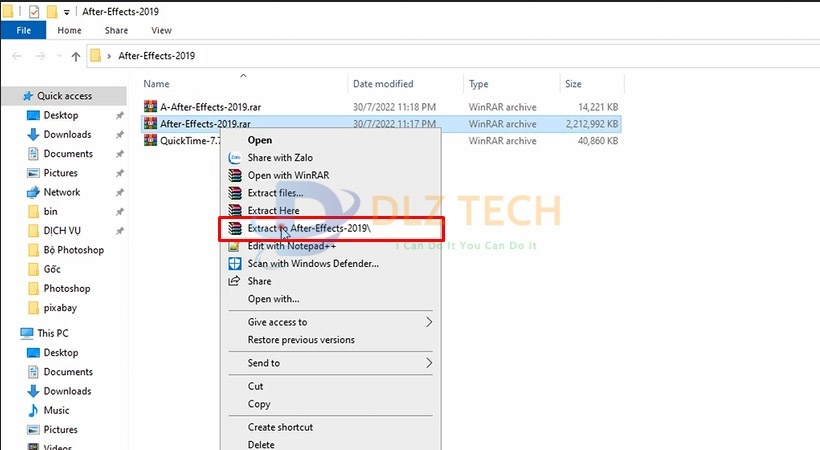
Task: Choose Scan with Windows Defender...
Action: pos(313,263)
